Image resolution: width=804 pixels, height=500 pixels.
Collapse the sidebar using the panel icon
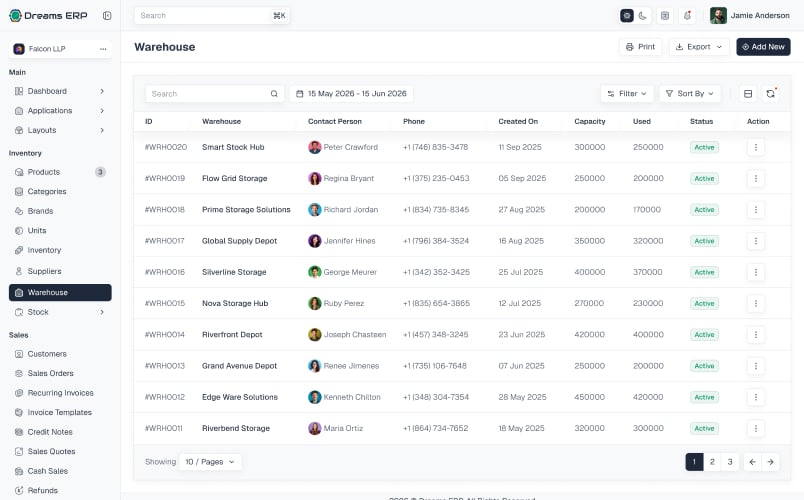click(x=107, y=15)
